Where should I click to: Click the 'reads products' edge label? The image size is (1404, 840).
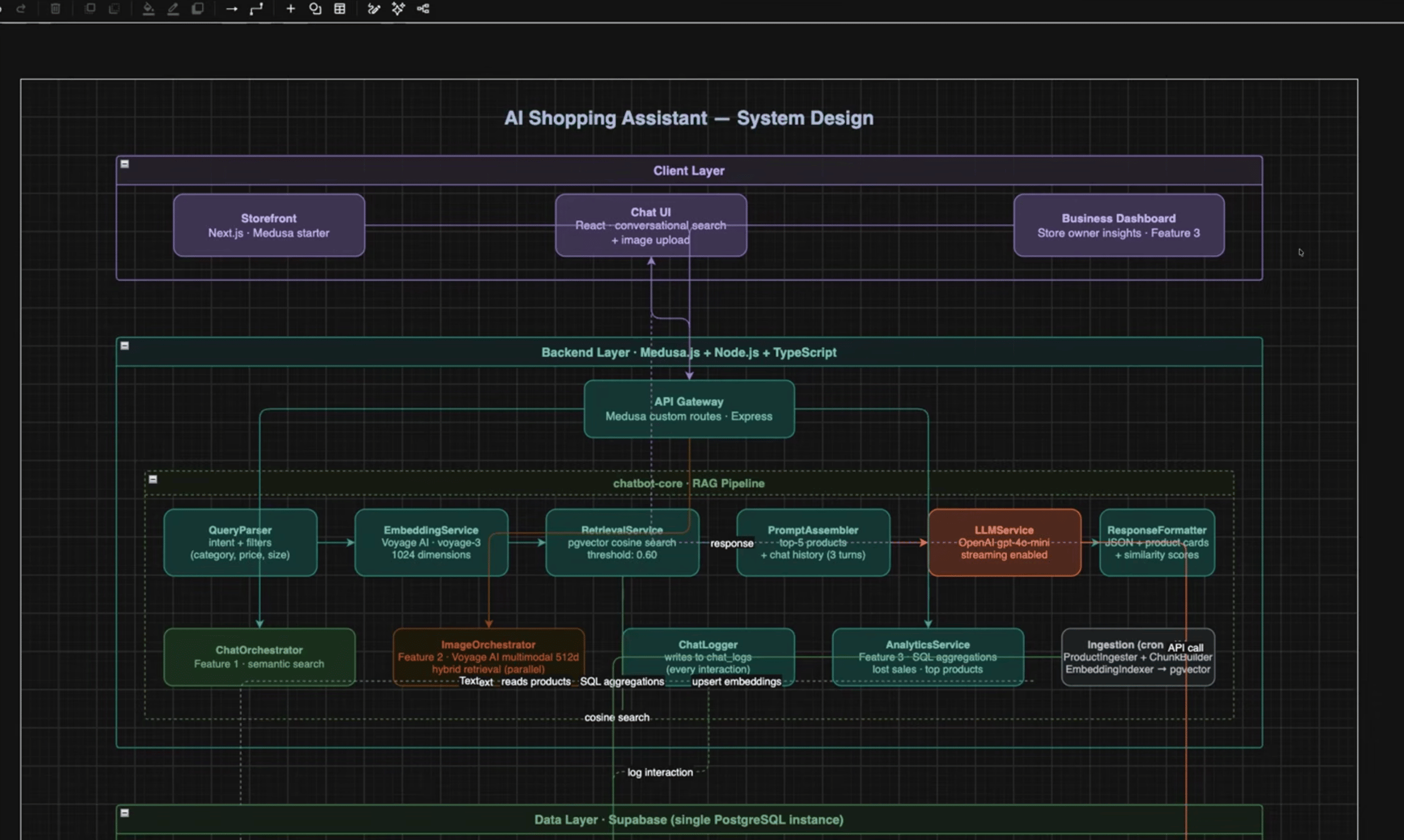point(536,681)
